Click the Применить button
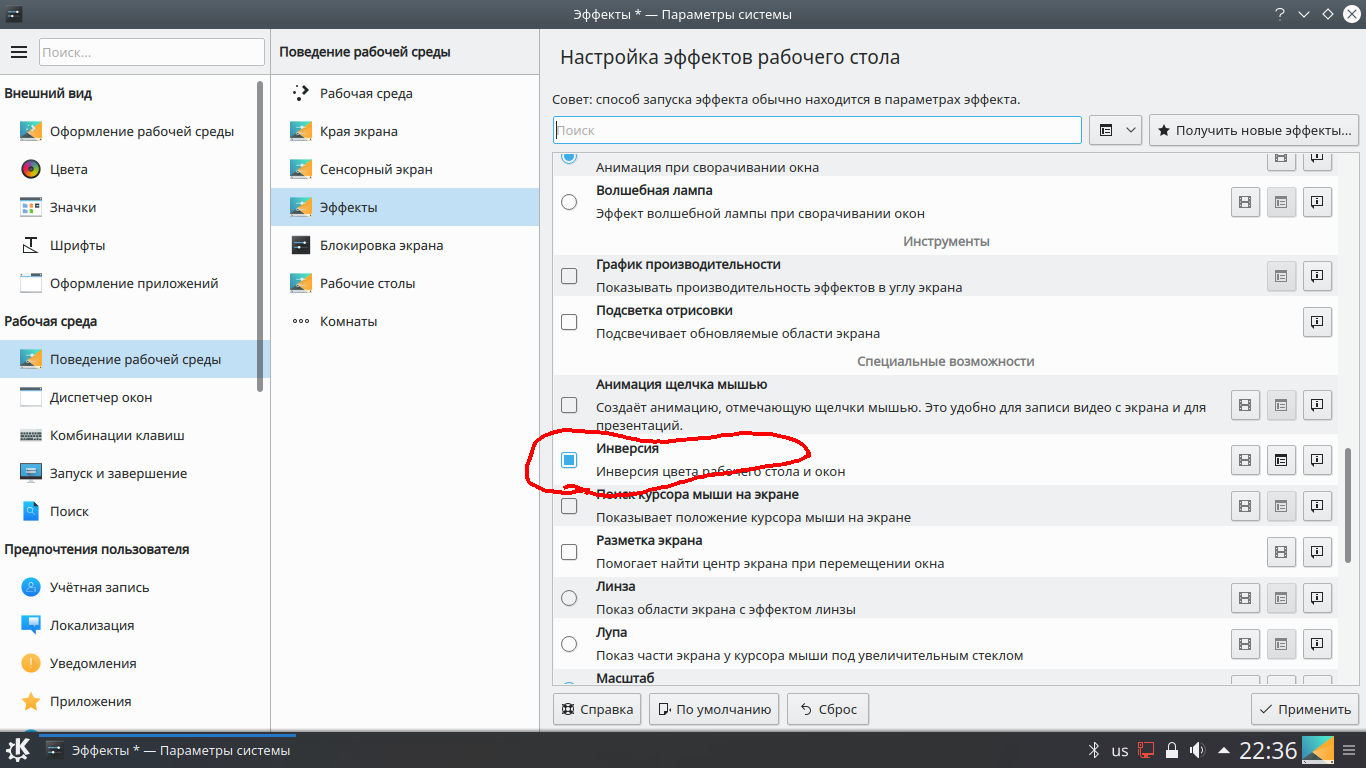 coord(1305,709)
